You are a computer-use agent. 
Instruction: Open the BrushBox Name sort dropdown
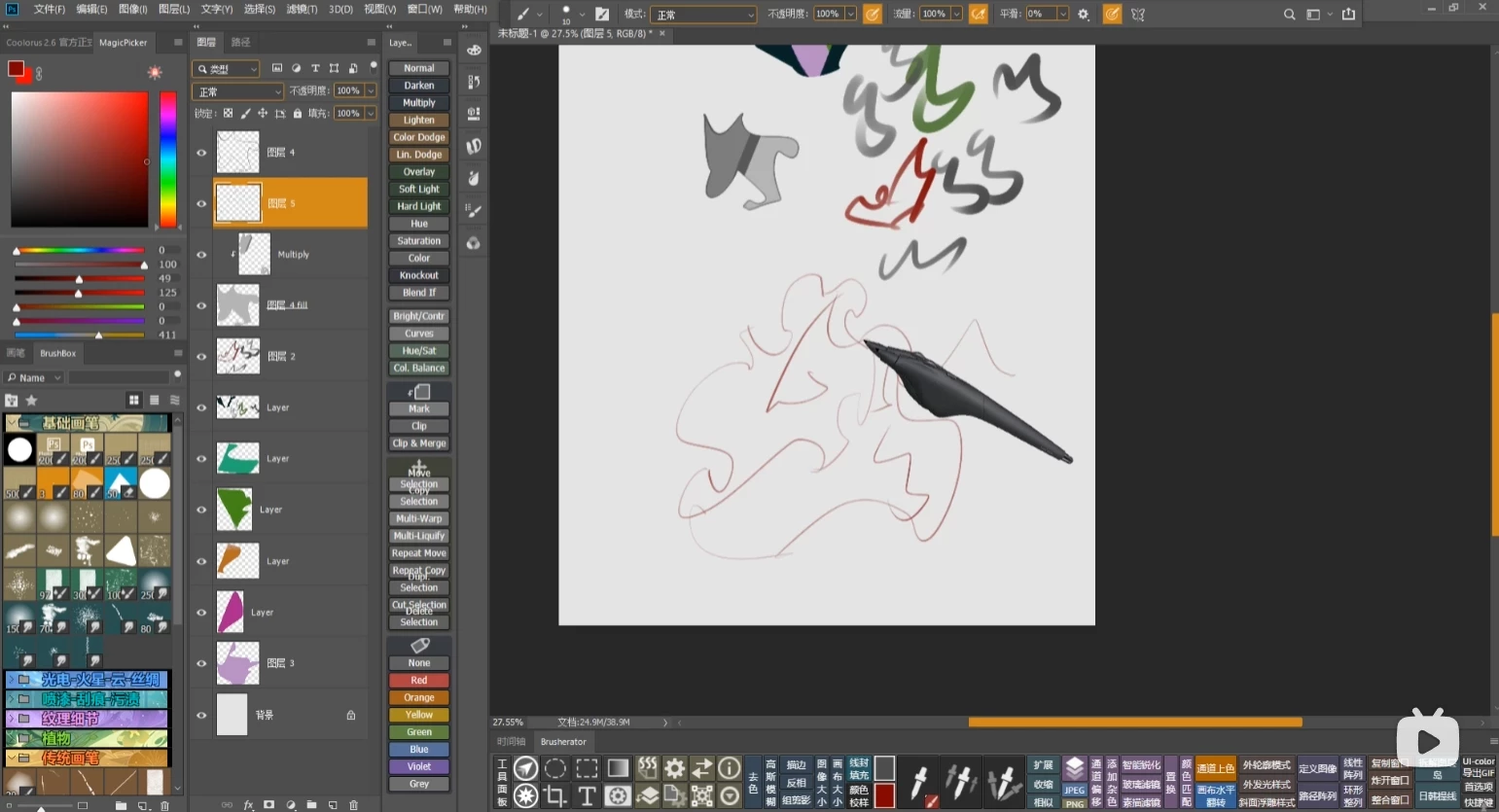(x=33, y=377)
